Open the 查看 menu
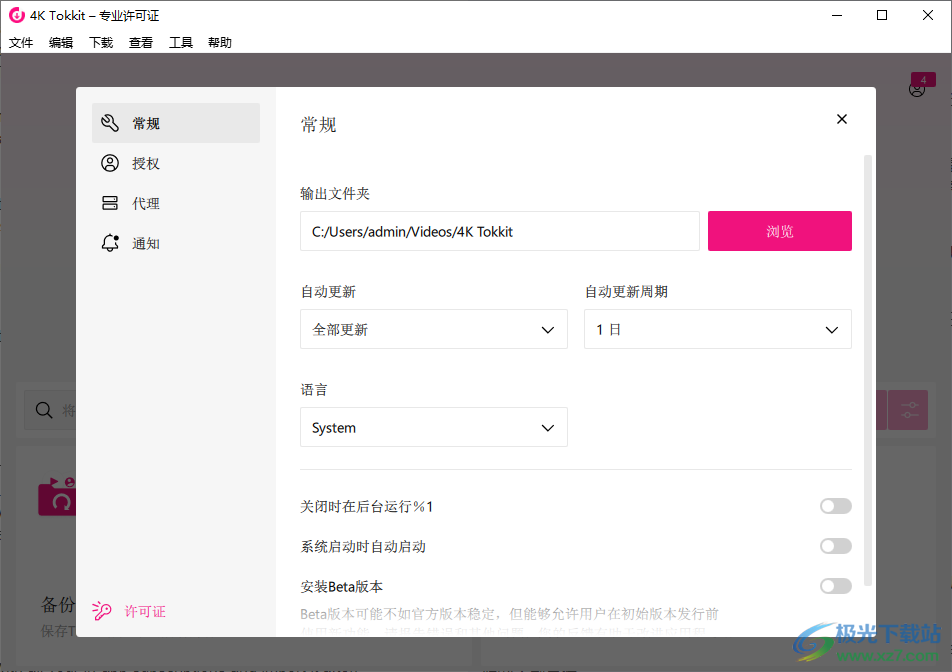 pos(141,42)
